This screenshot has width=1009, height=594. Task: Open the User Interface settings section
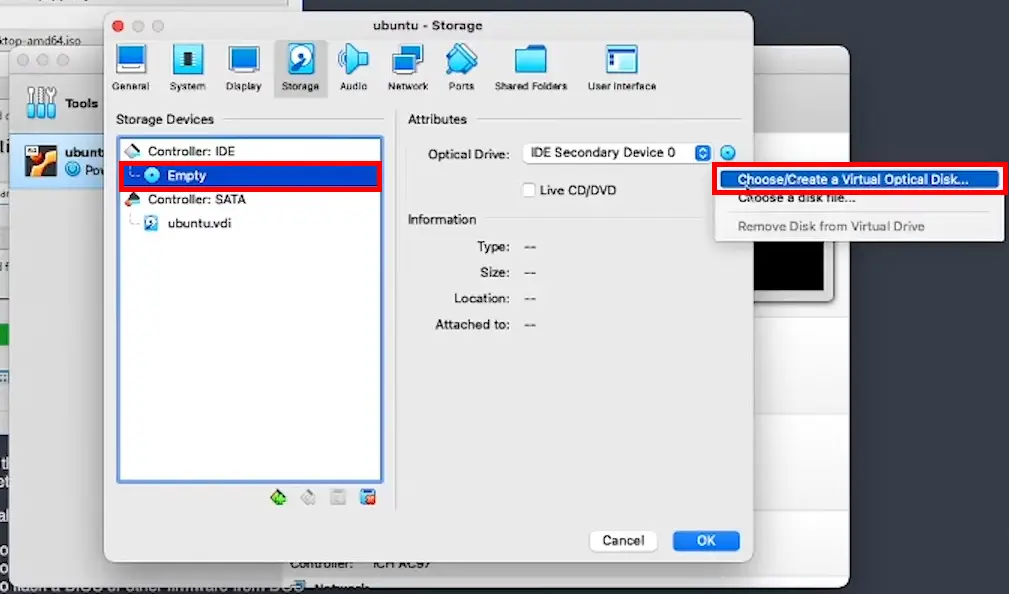[x=622, y=68]
